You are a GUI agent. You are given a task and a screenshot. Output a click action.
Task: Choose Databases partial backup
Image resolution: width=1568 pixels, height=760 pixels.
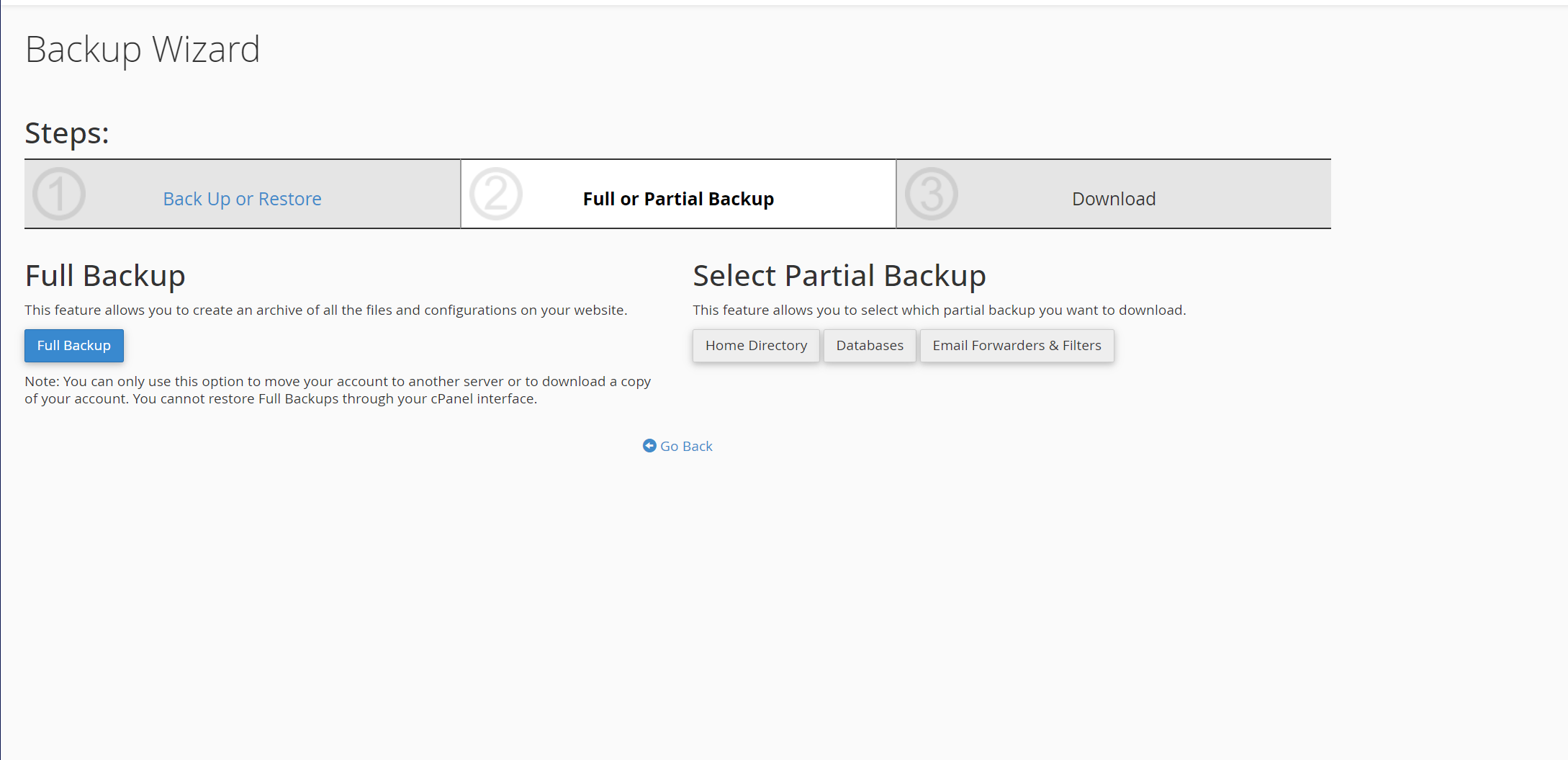click(870, 346)
